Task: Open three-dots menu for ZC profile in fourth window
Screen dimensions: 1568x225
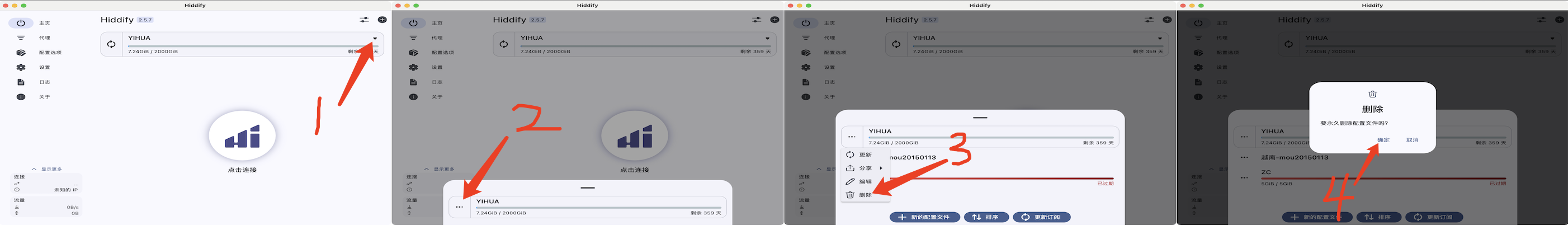Action: click(1245, 178)
